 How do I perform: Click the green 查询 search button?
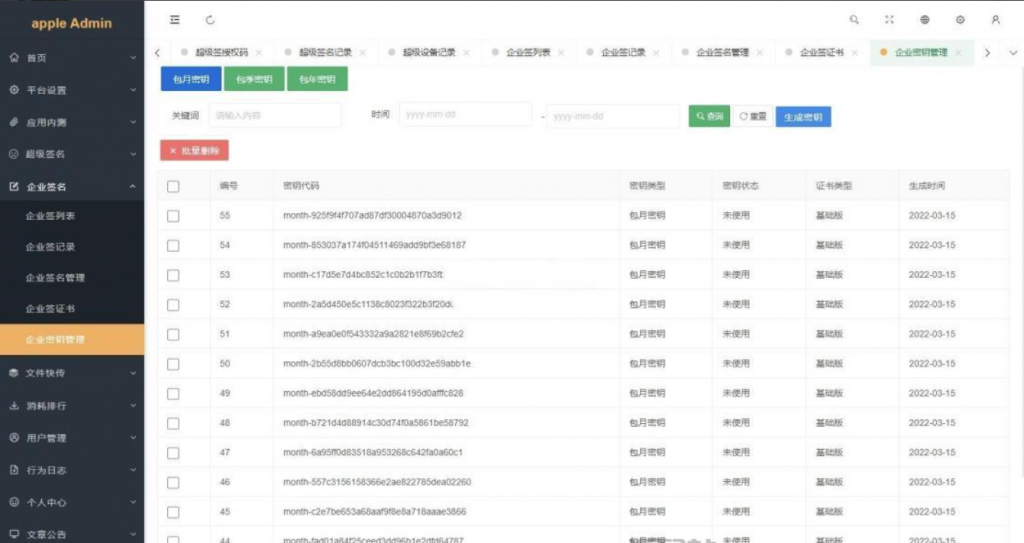709,116
